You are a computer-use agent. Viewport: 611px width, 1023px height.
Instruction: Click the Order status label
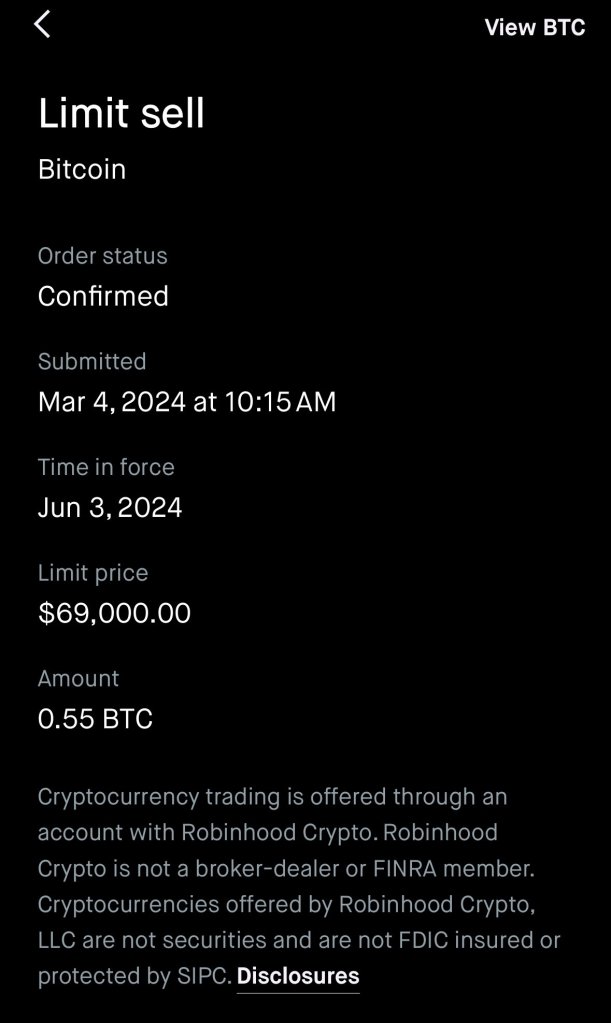(x=103, y=256)
